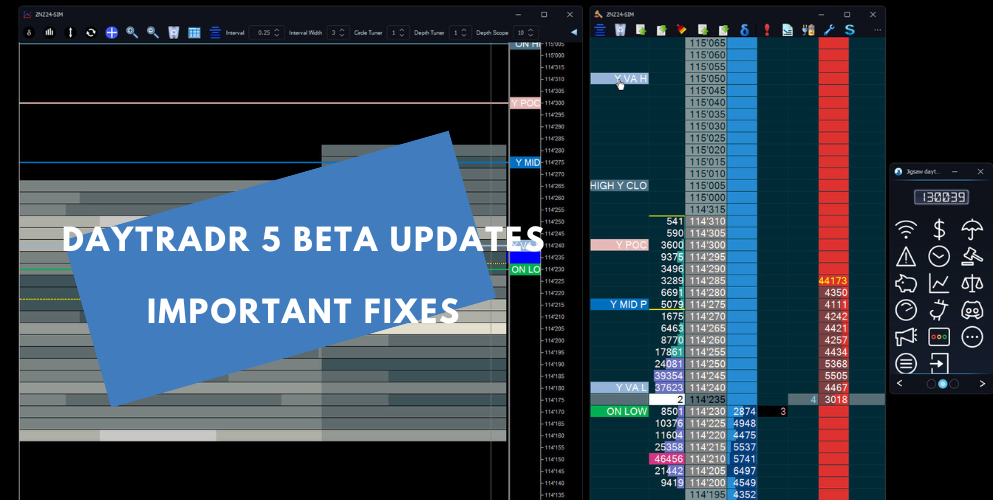The height and width of the screenshot is (500, 1000).
Task: Click the refresh arrows icon in chart toolbar
Action: [91, 33]
